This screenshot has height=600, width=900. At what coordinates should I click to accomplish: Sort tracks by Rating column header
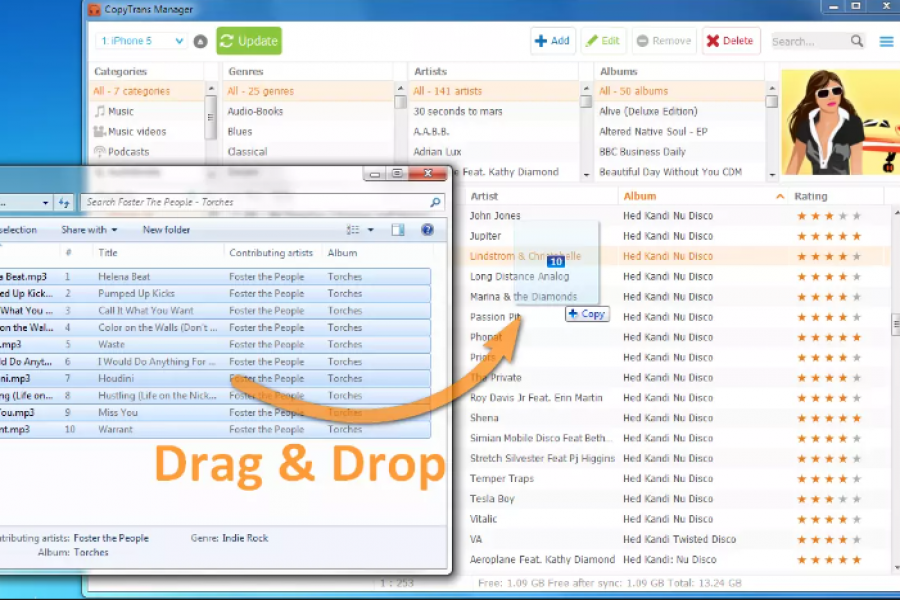tap(811, 196)
